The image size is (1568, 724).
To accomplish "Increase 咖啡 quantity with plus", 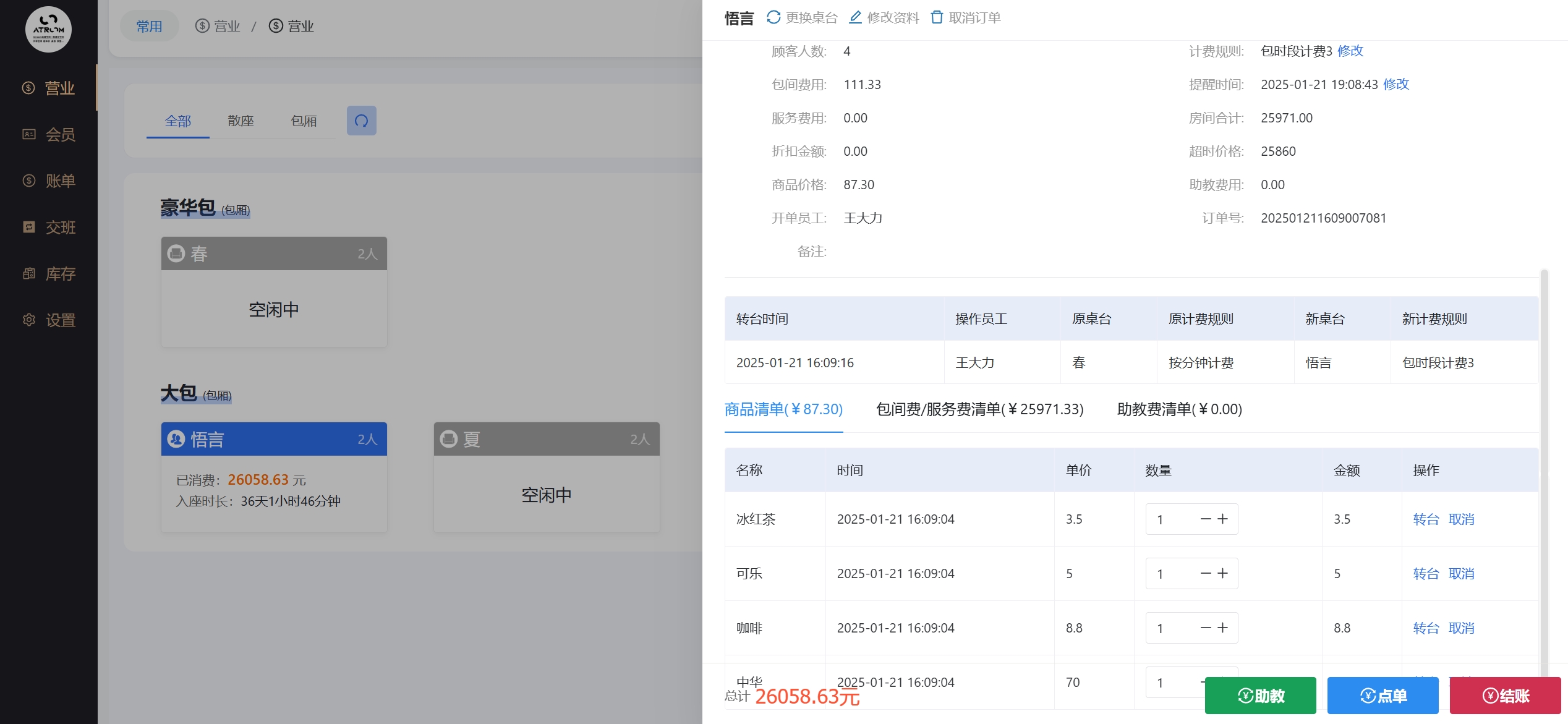I will pyautogui.click(x=1222, y=628).
